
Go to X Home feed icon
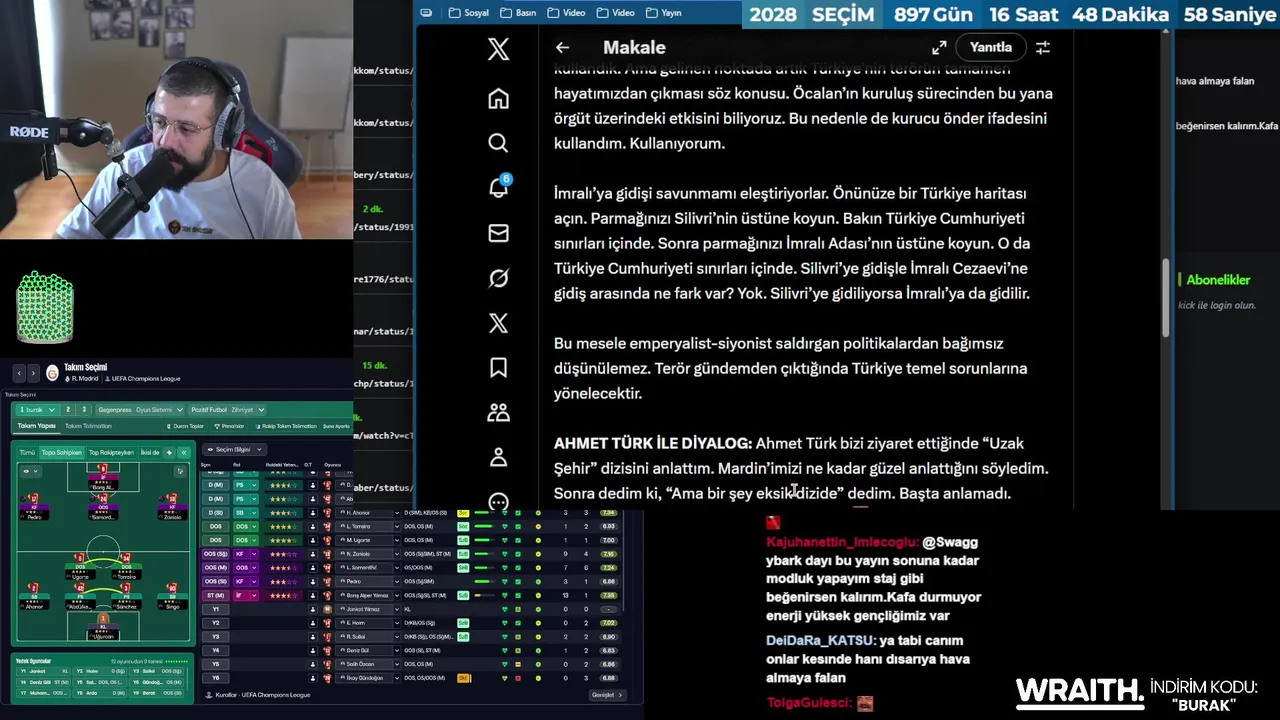[x=498, y=99]
